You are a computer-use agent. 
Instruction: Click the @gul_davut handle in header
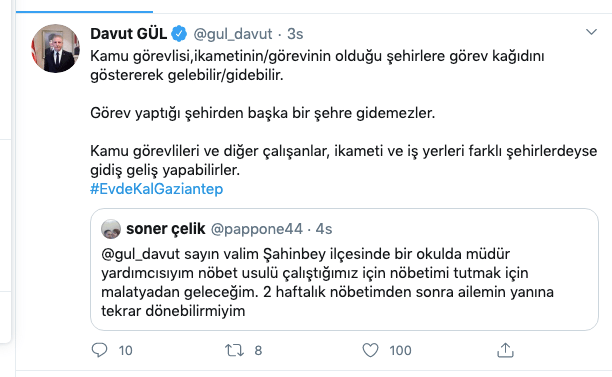point(233,34)
